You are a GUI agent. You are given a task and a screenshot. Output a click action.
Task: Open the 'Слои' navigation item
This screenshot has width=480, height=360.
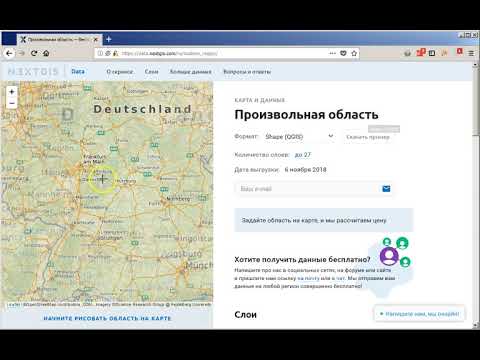pos(151,72)
